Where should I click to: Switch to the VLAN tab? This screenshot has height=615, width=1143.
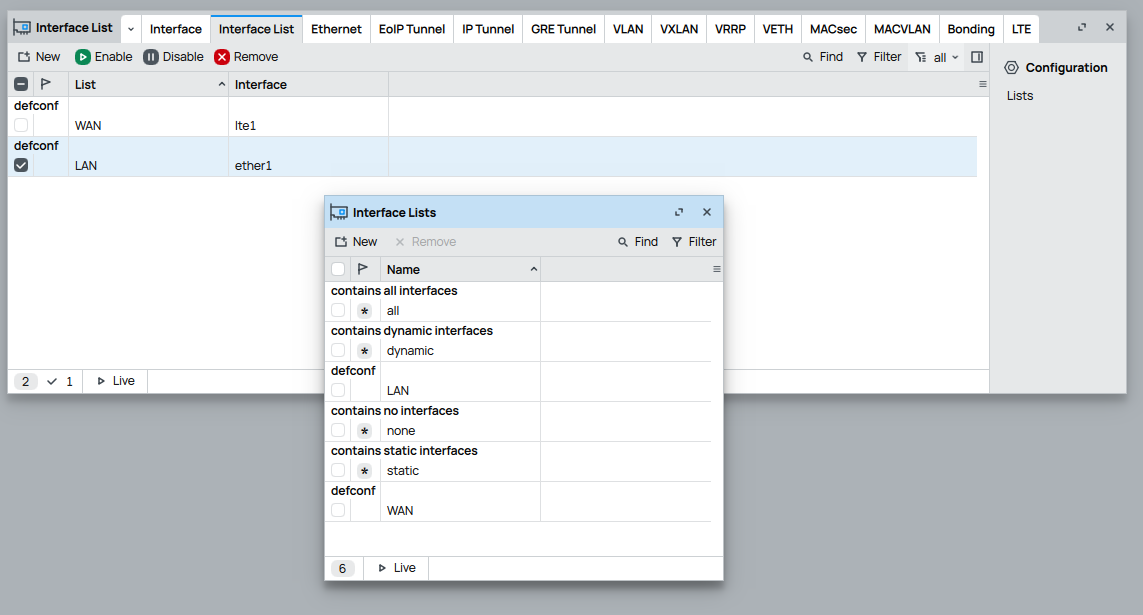point(628,29)
